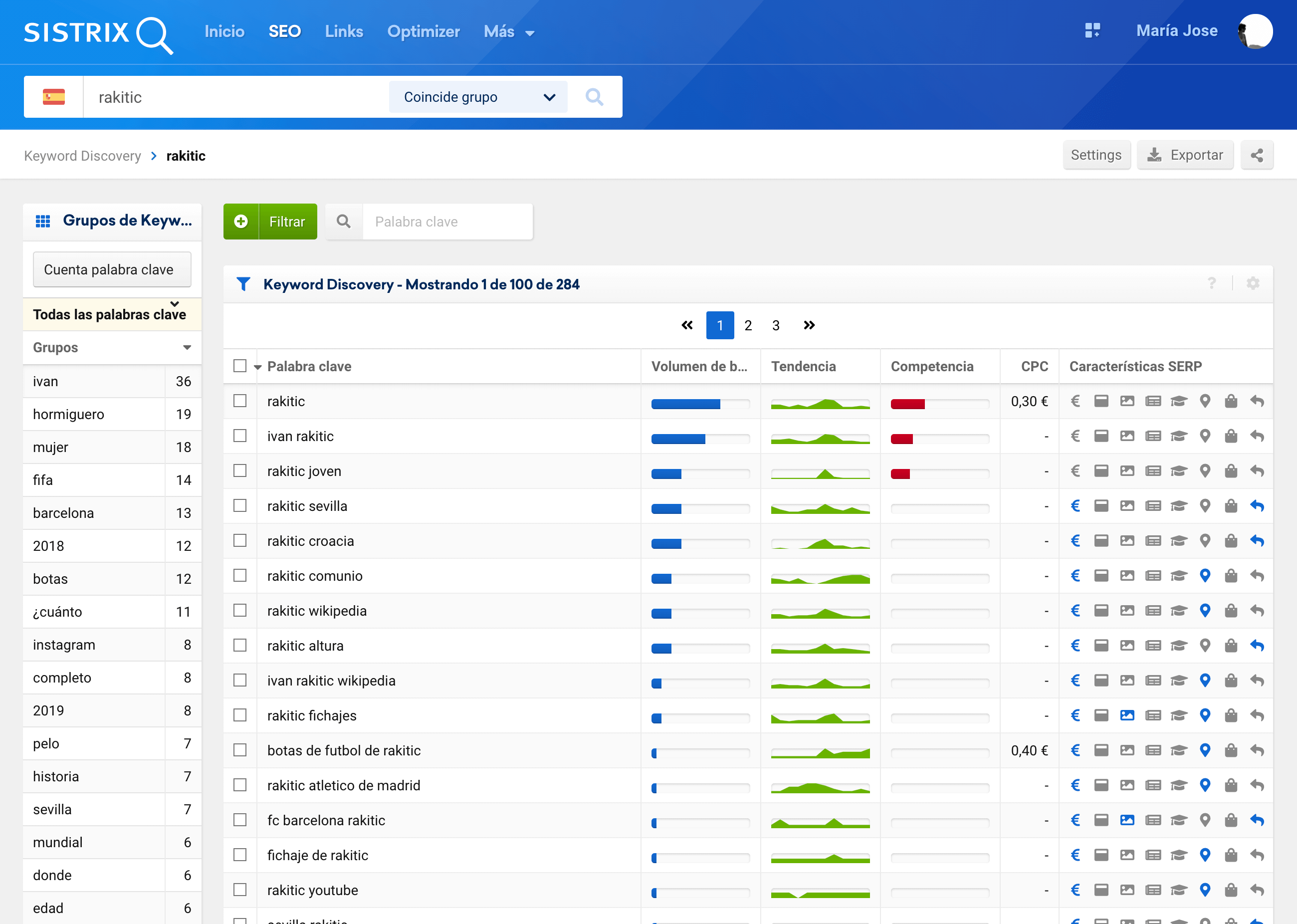This screenshot has height=924, width=1297.
Task: Click the share icon button
Action: click(1257, 155)
